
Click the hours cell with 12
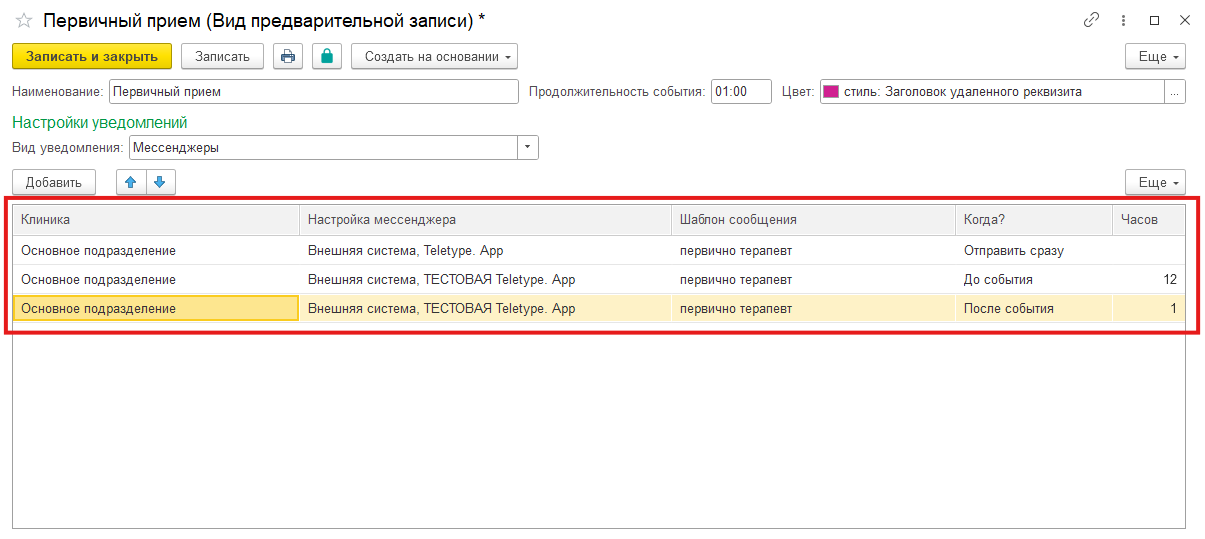pyautogui.click(x=1148, y=280)
